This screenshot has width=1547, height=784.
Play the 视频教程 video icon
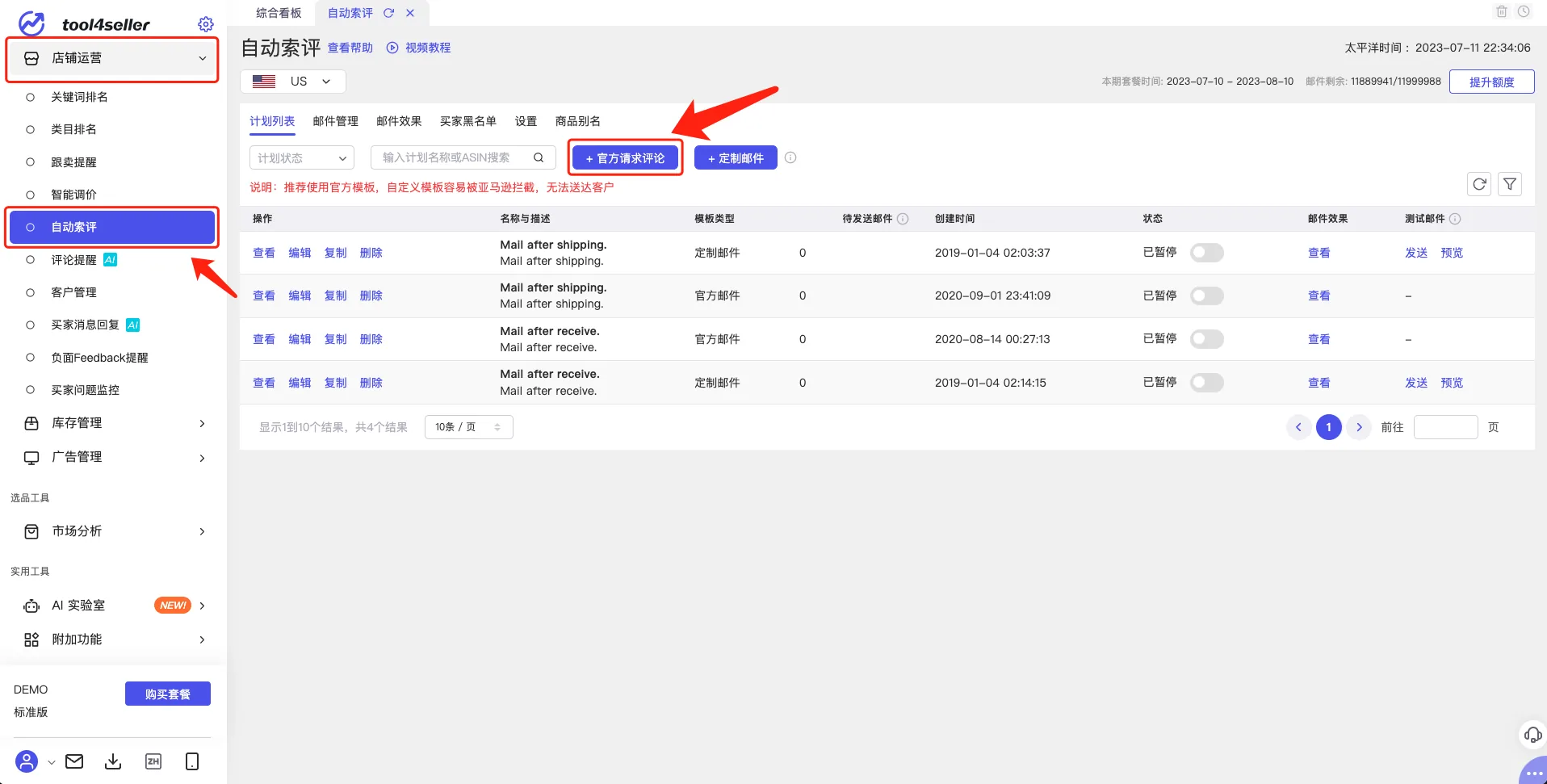point(392,48)
